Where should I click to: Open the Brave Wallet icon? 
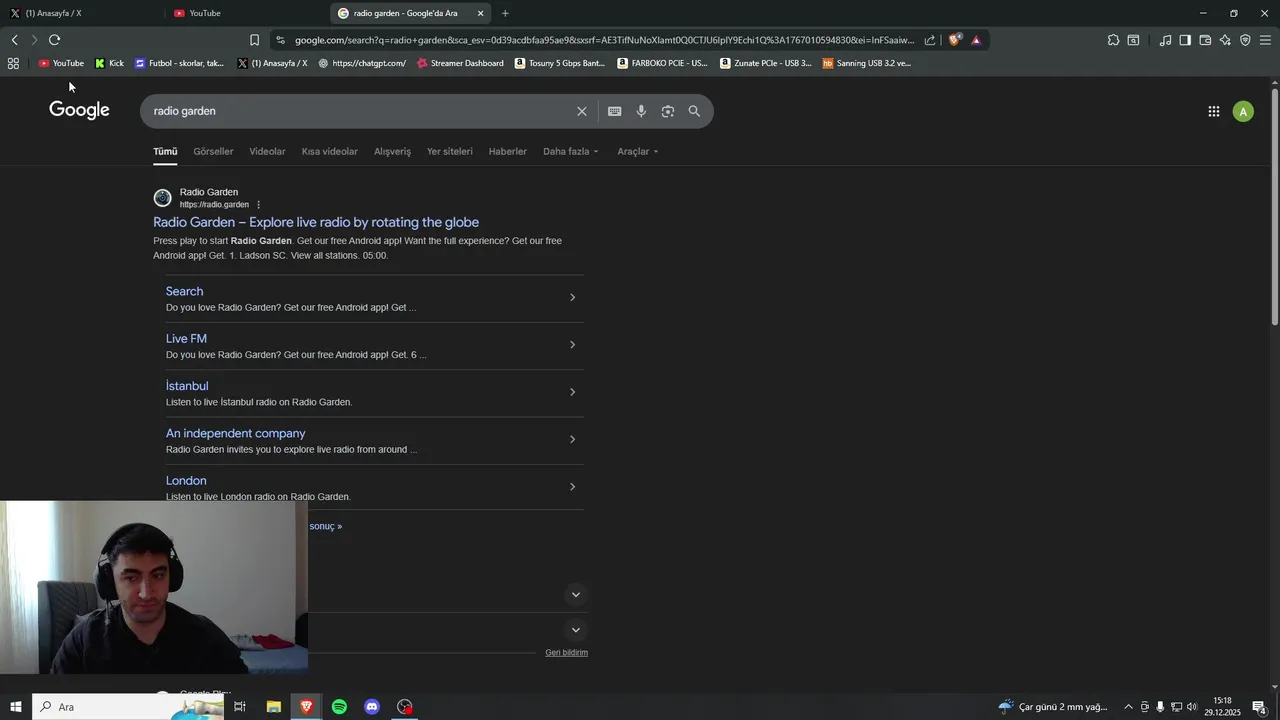[x=1205, y=40]
